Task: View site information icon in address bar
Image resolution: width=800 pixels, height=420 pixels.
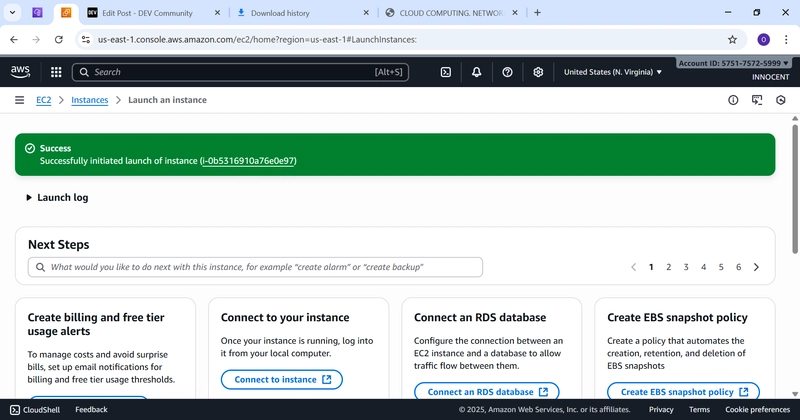Action: tap(86, 39)
